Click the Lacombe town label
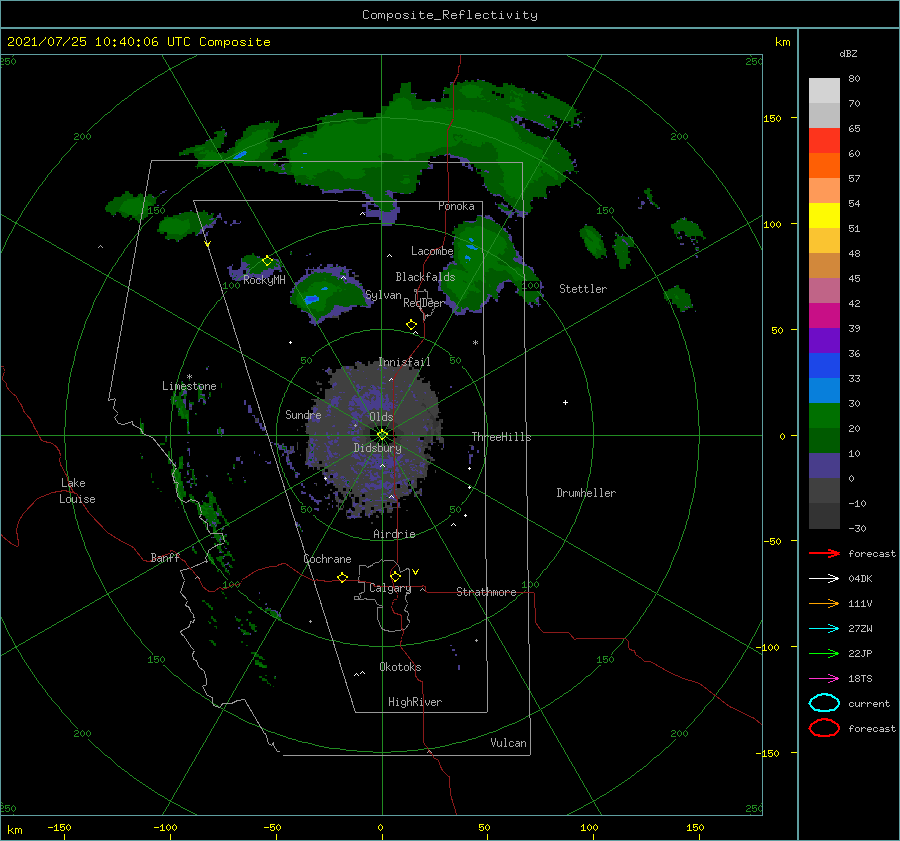 click(432, 251)
